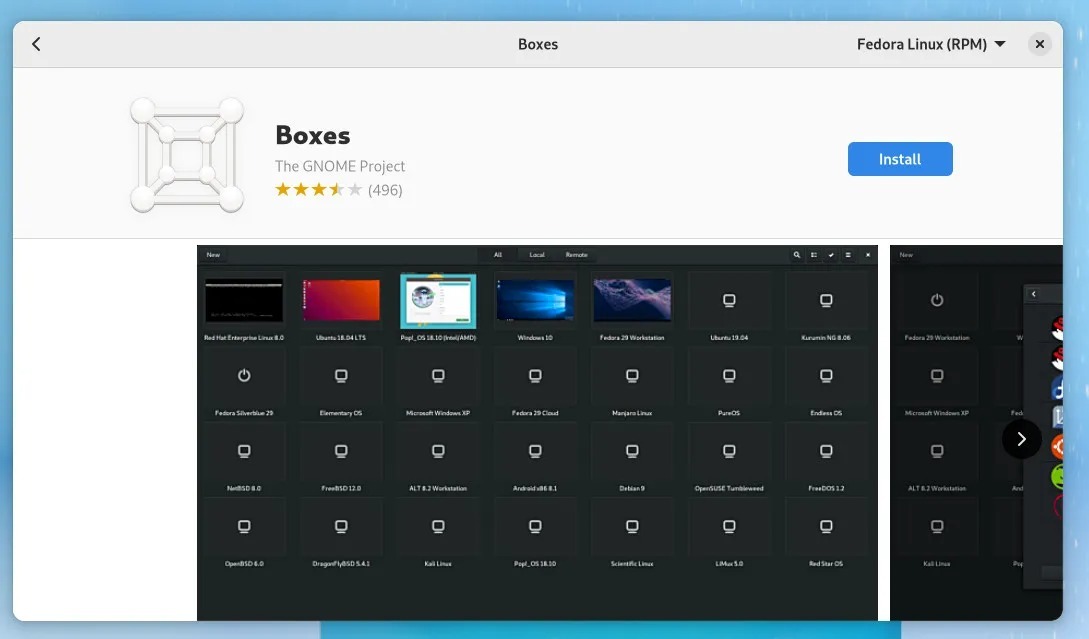Go back using the header arrow

36,44
